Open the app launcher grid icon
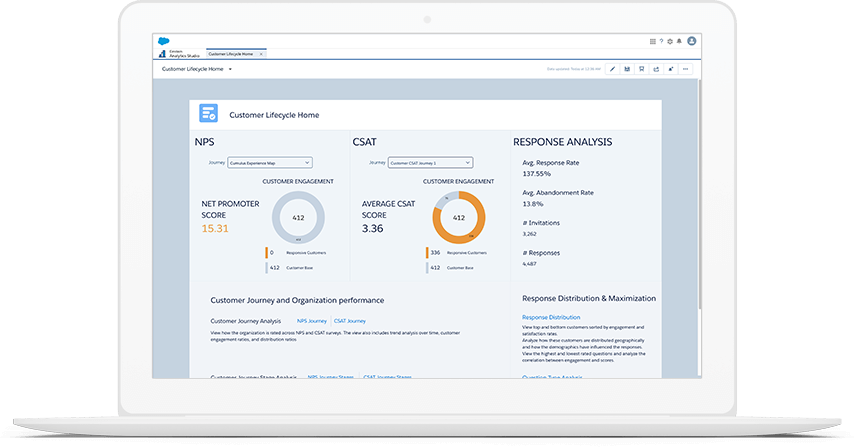The width and height of the screenshot is (857, 447). (x=653, y=41)
